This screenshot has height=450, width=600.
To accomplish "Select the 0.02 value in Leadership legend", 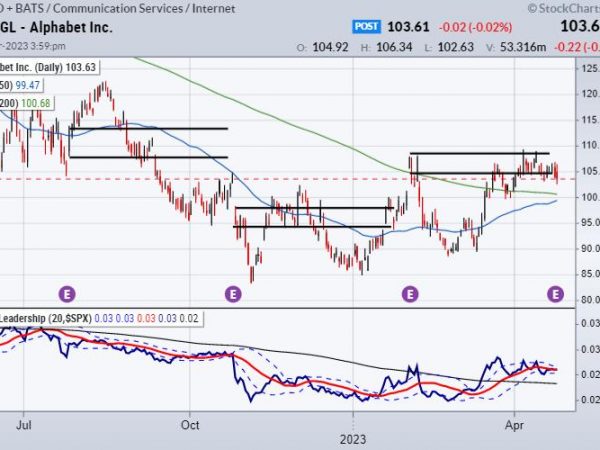I will pyautogui.click(x=189, y=318).
